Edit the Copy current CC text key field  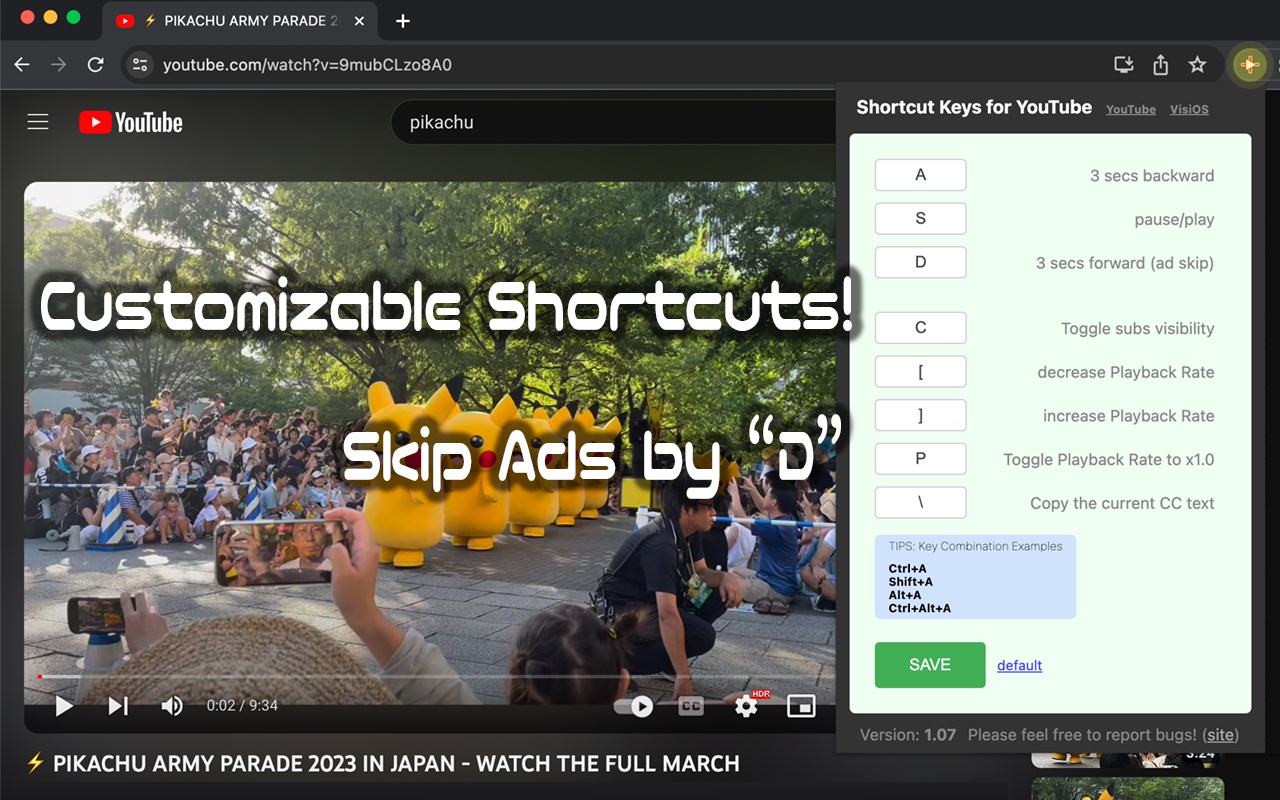[x=920, y=503]
